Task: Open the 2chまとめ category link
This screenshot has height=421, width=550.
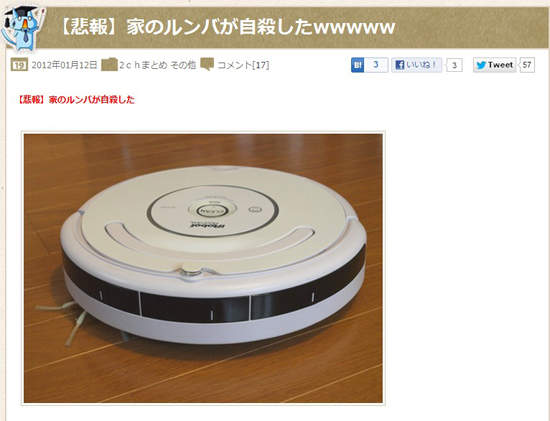Action: [143, 65]
